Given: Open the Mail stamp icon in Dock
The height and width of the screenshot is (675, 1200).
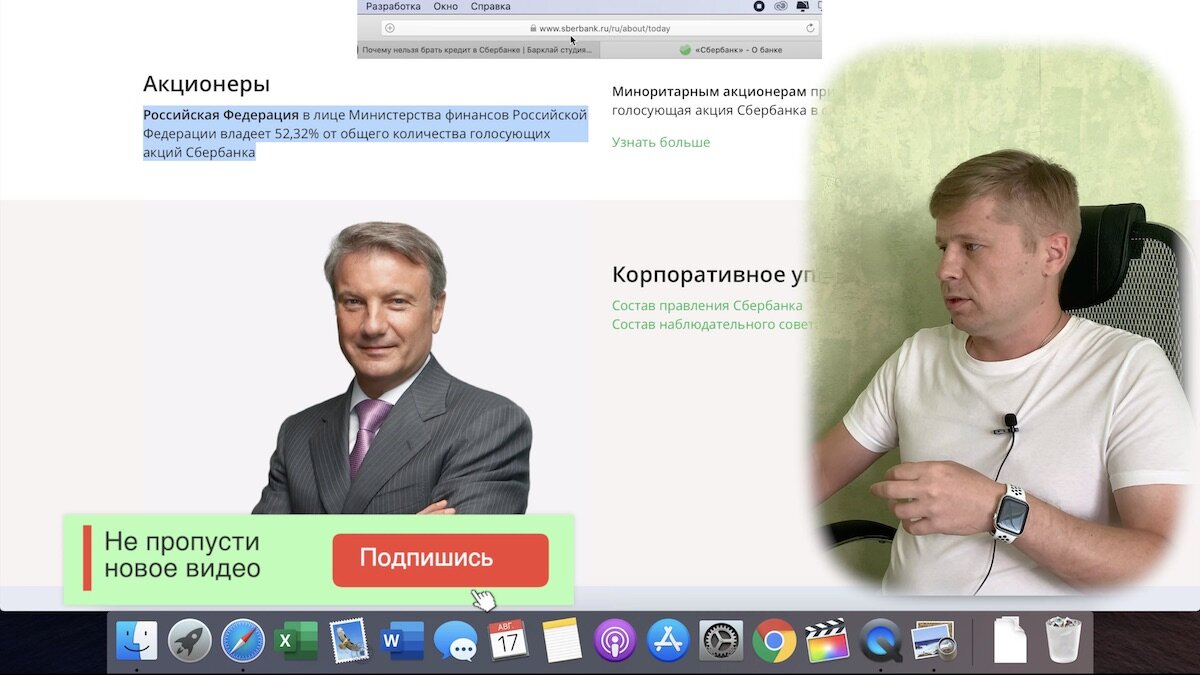Looking at the screenshot, I should point(349,641).
